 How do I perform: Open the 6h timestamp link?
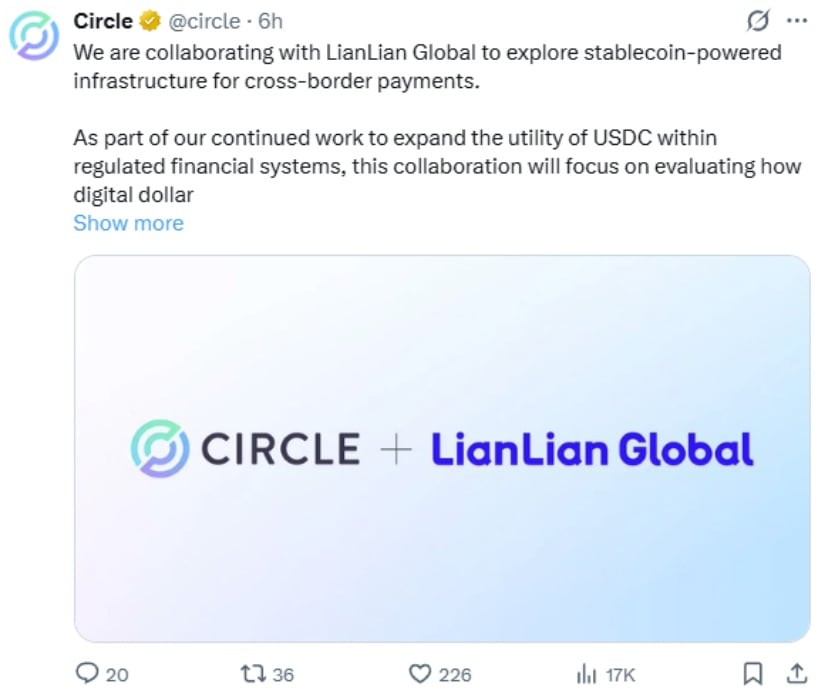tap(271, 21)
